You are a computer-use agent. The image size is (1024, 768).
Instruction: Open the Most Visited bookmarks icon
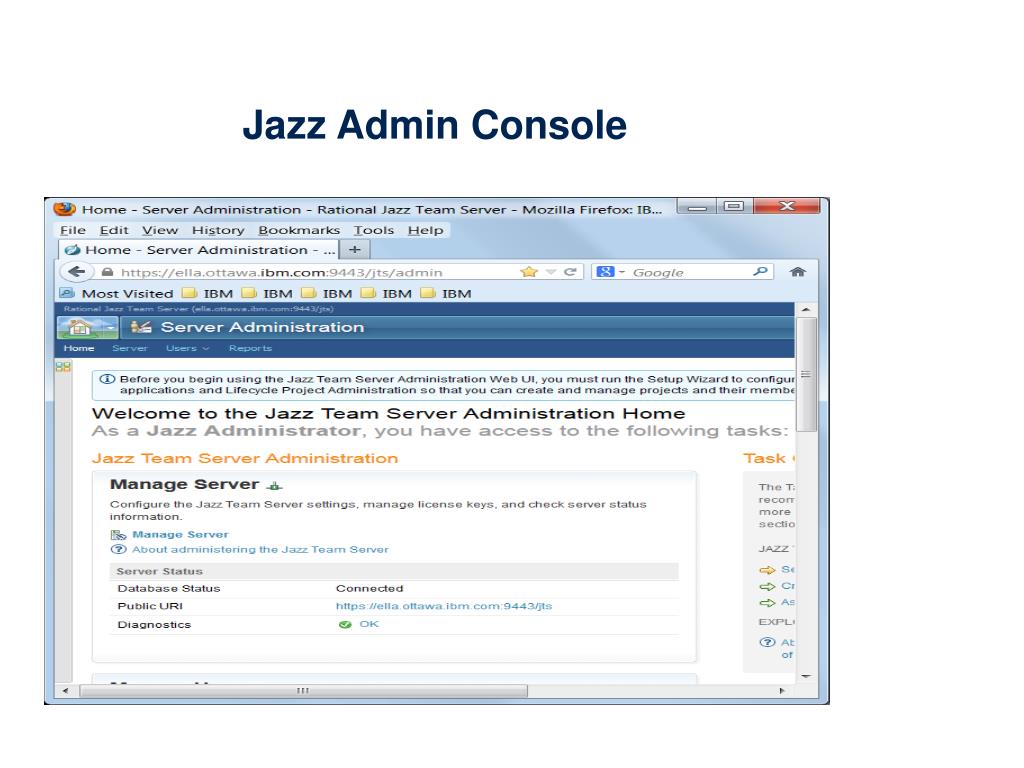click(x=68, y=293)
